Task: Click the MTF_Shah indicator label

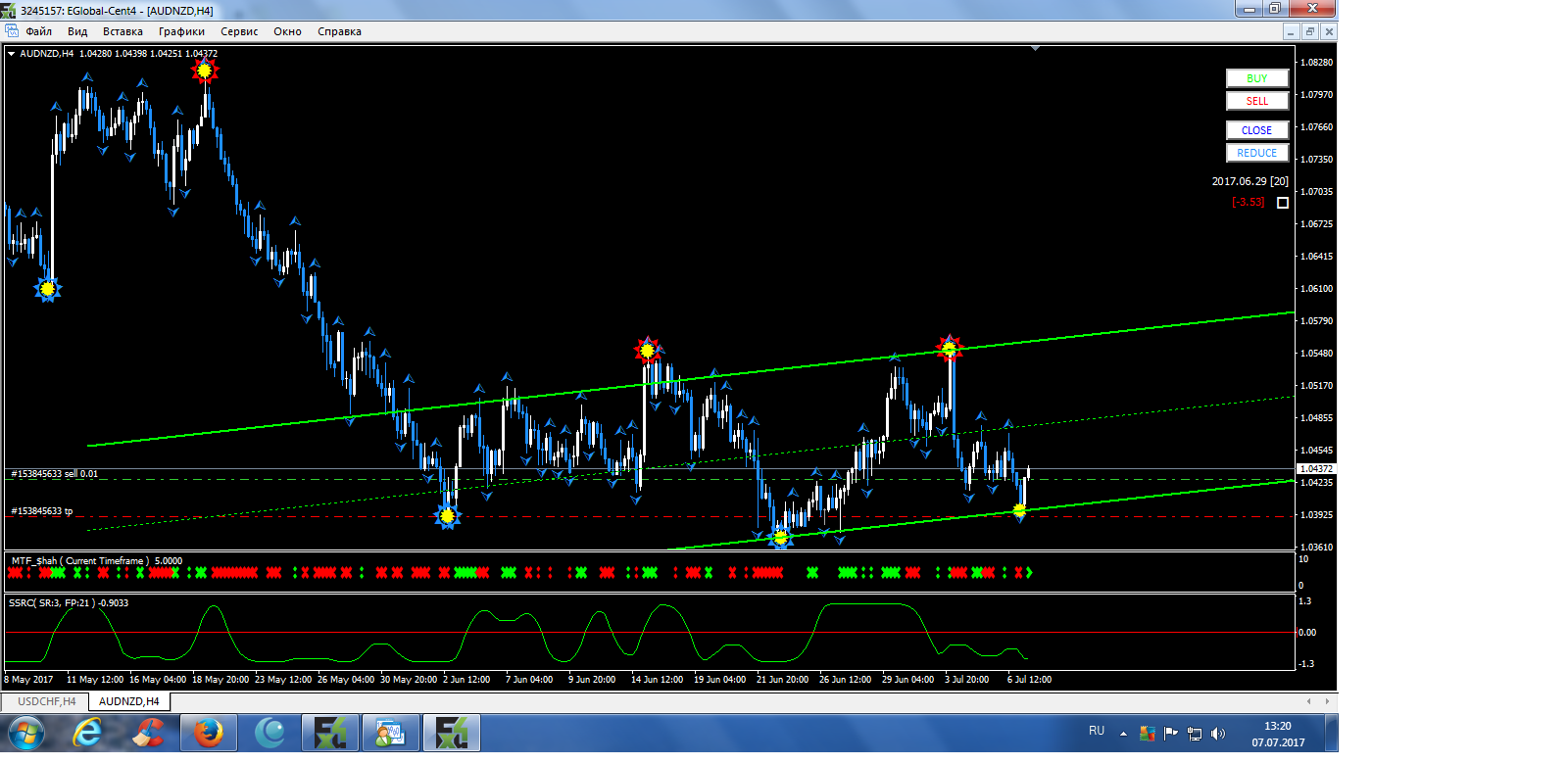Action: [96, 561]
